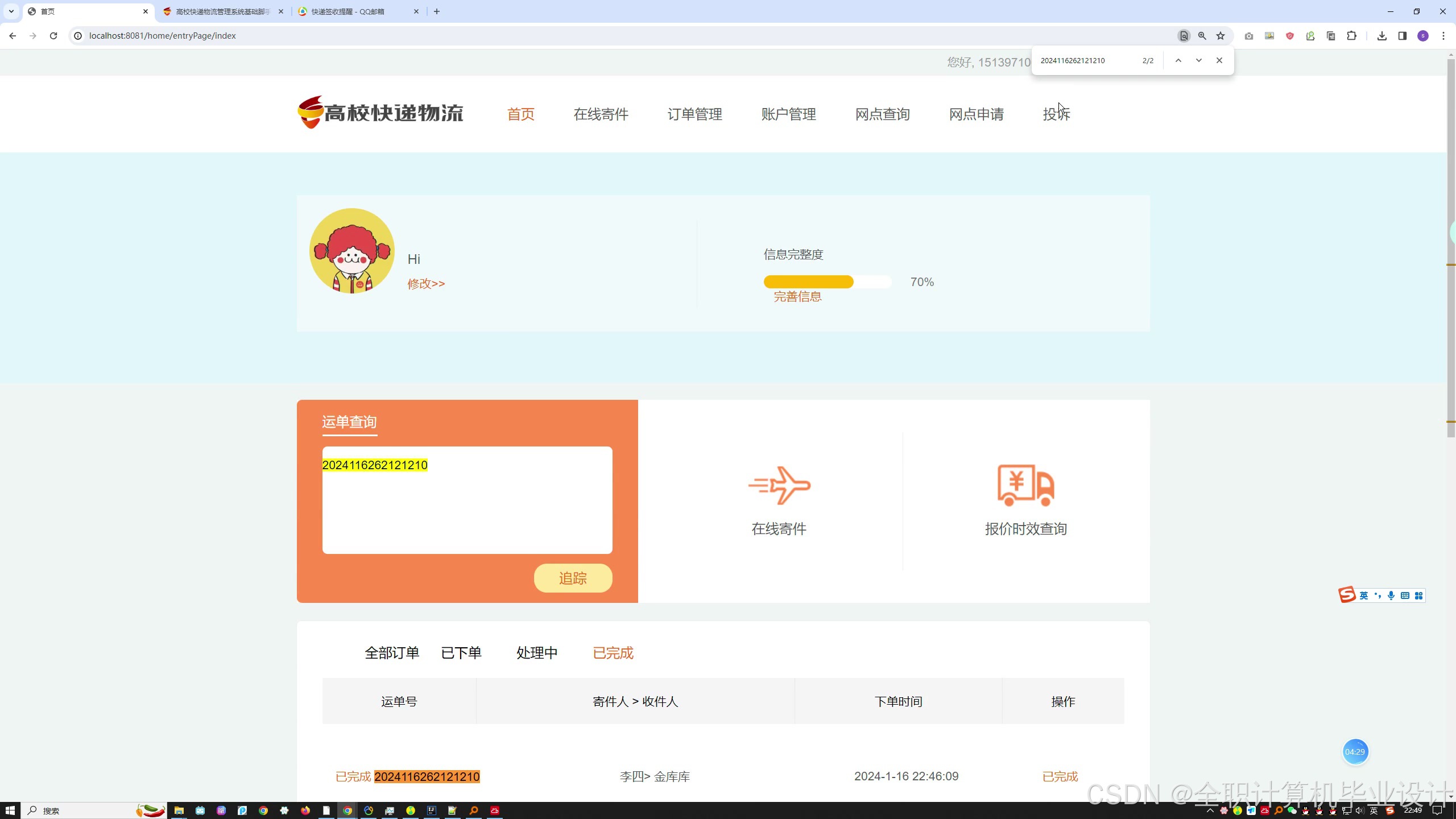Switch to the 处理中 orders tab
Viewport: 1456px width, 819px height.
(536, 653)
